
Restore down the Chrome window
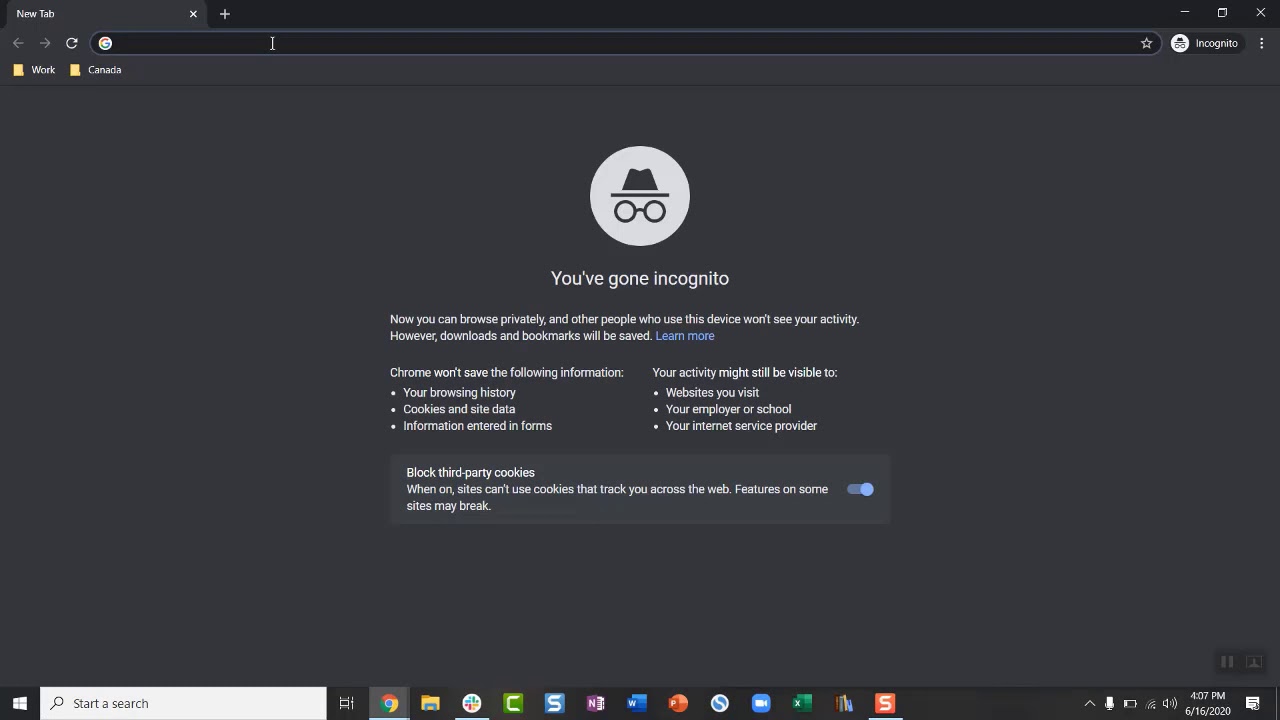click(1222, 13)
